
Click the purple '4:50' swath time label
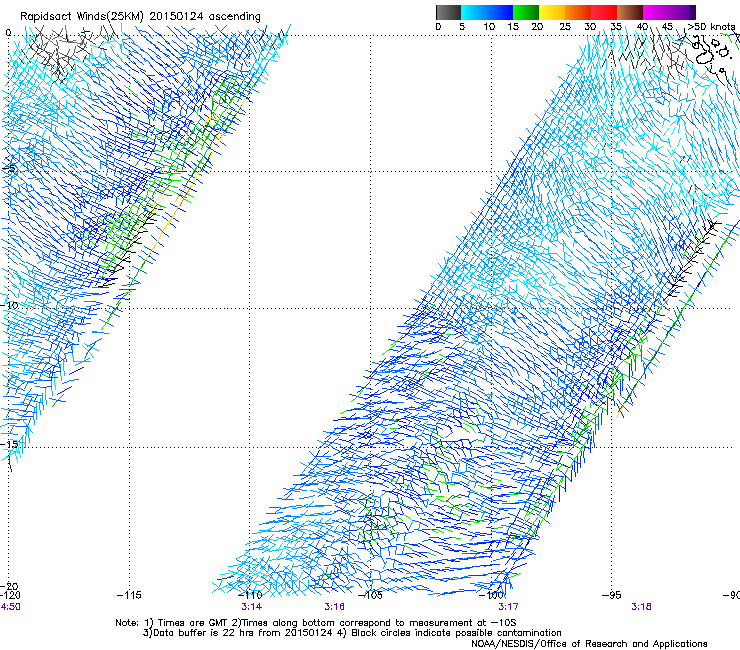point(10,607)
